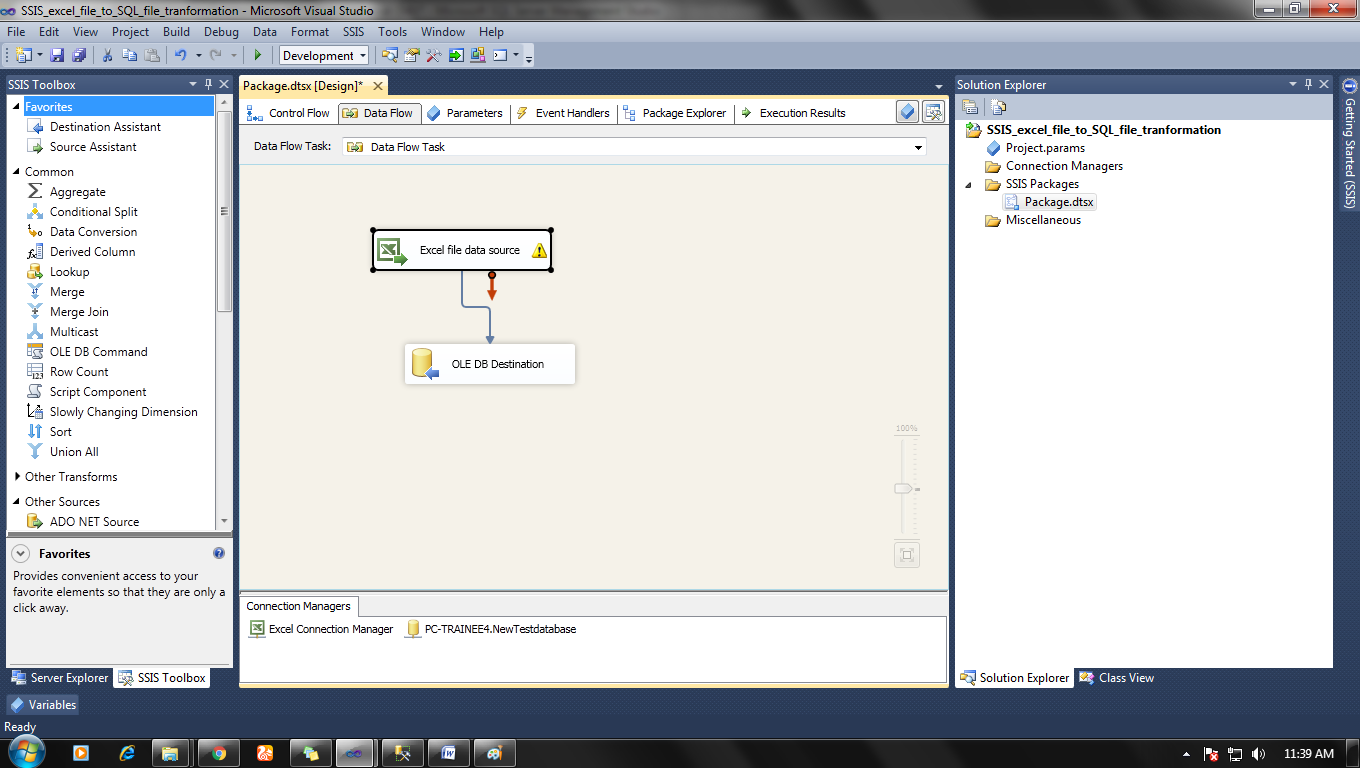This screenshot has width=1360, height=768.
Task: Select Multicast in toolbox
Action: click(x=74, y=332)
